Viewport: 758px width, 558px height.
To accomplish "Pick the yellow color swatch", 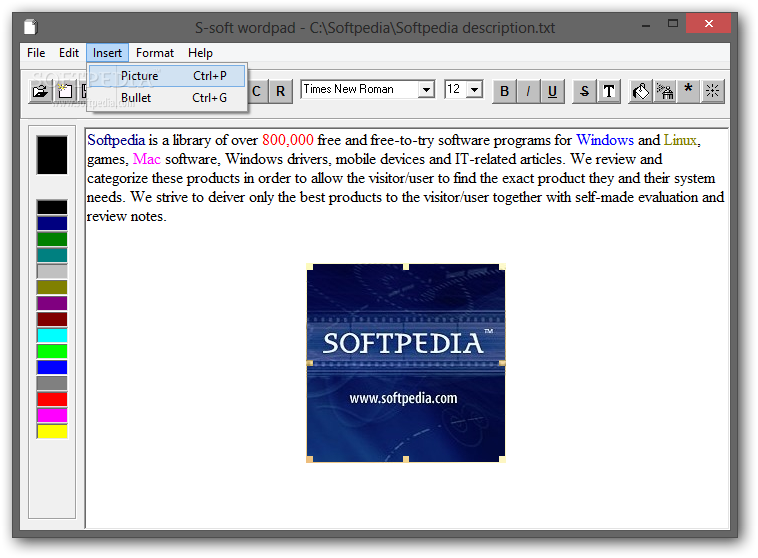I will [52, 431].
